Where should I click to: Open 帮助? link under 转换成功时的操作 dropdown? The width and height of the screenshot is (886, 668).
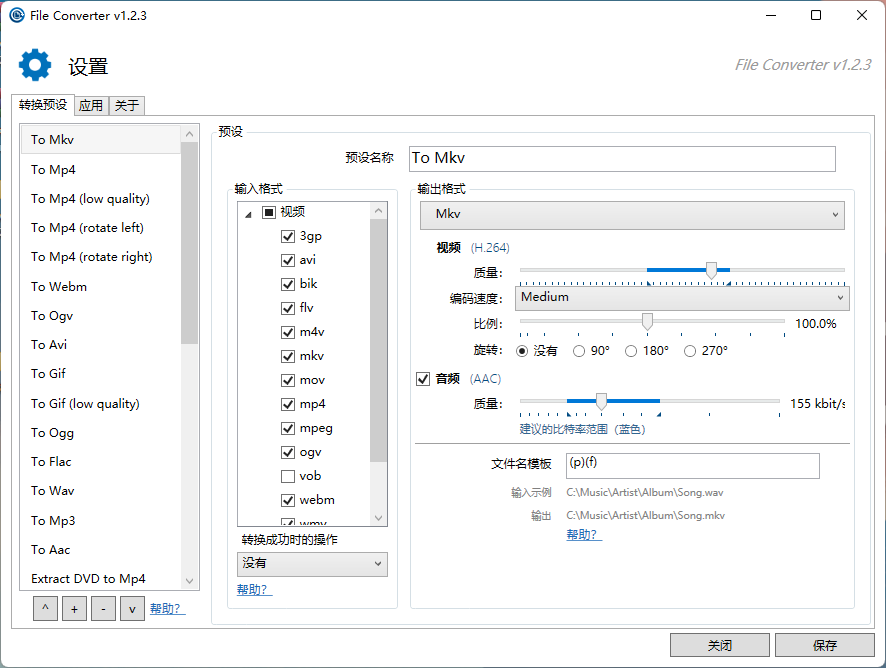254,589
